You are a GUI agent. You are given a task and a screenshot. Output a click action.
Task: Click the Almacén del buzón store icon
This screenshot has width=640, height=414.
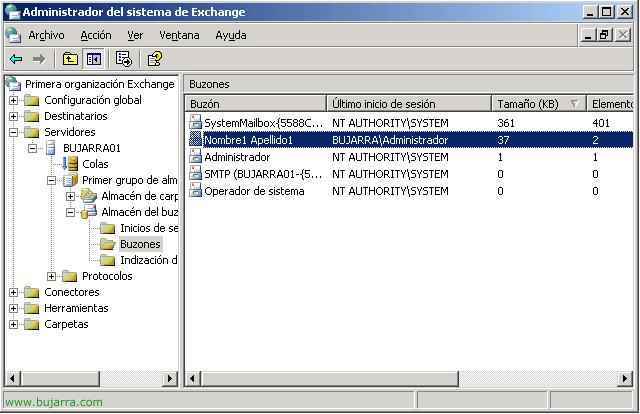pos(89,212)
